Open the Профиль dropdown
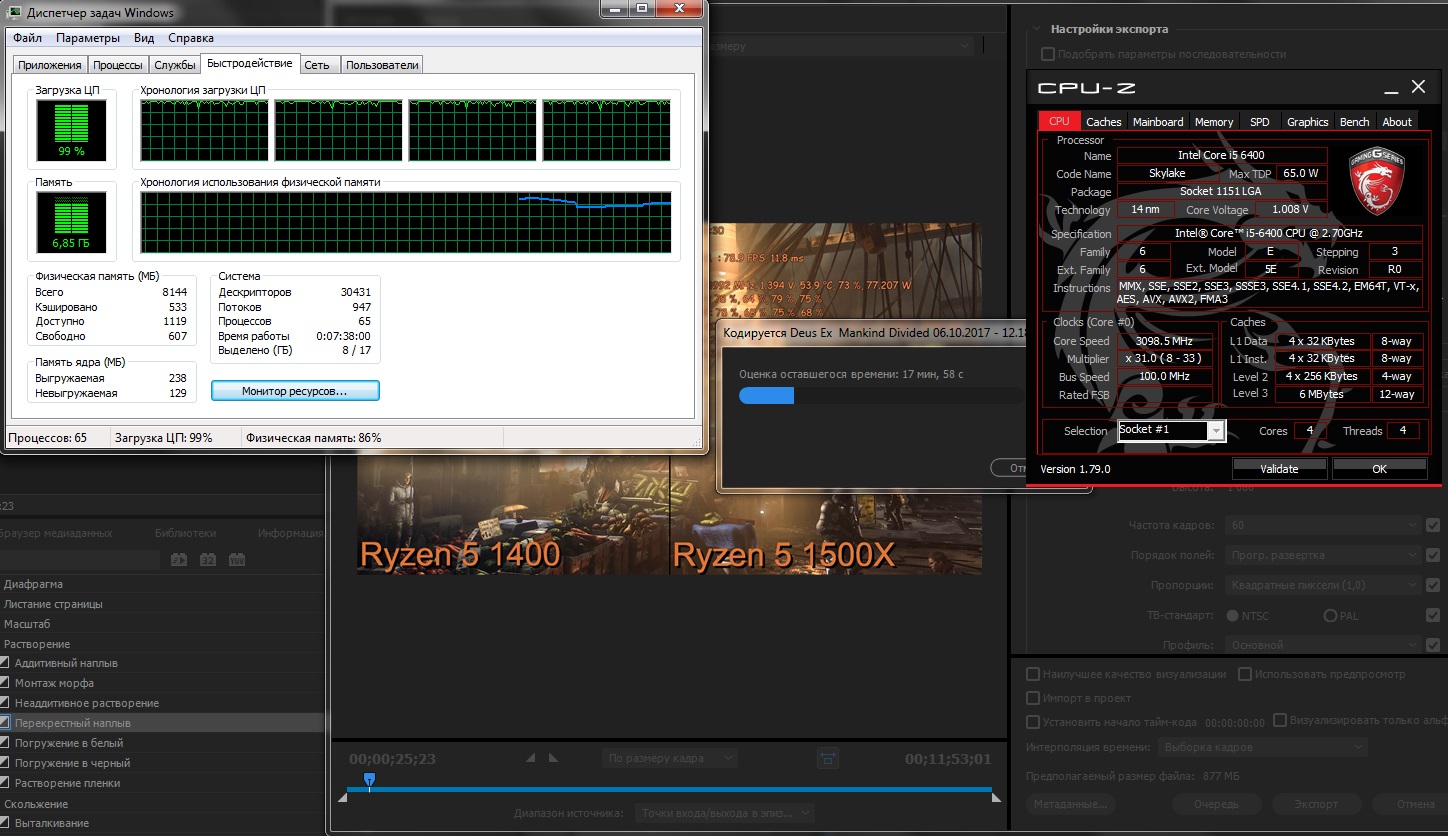 (1322, 645)
